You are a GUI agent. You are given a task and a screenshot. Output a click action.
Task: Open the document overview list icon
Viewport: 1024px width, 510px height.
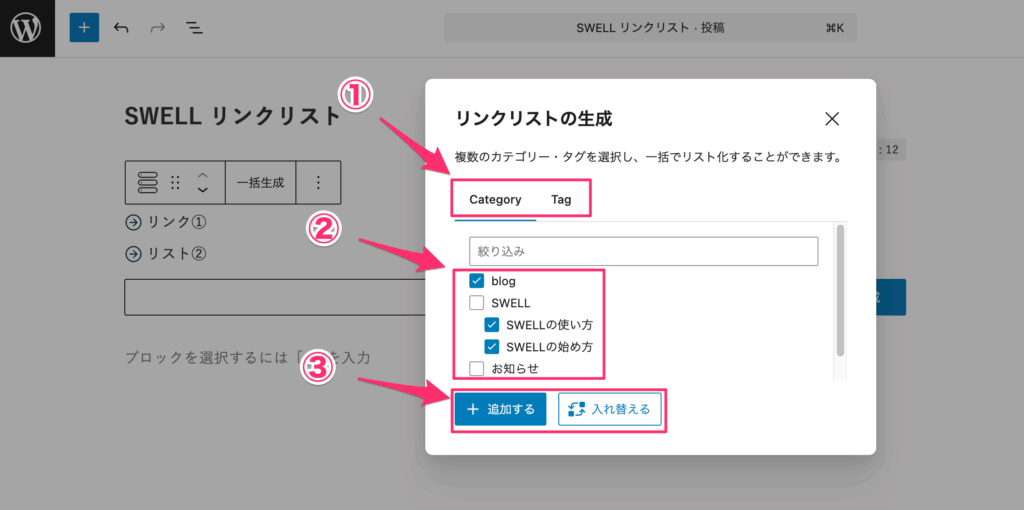tap(194, 28)
